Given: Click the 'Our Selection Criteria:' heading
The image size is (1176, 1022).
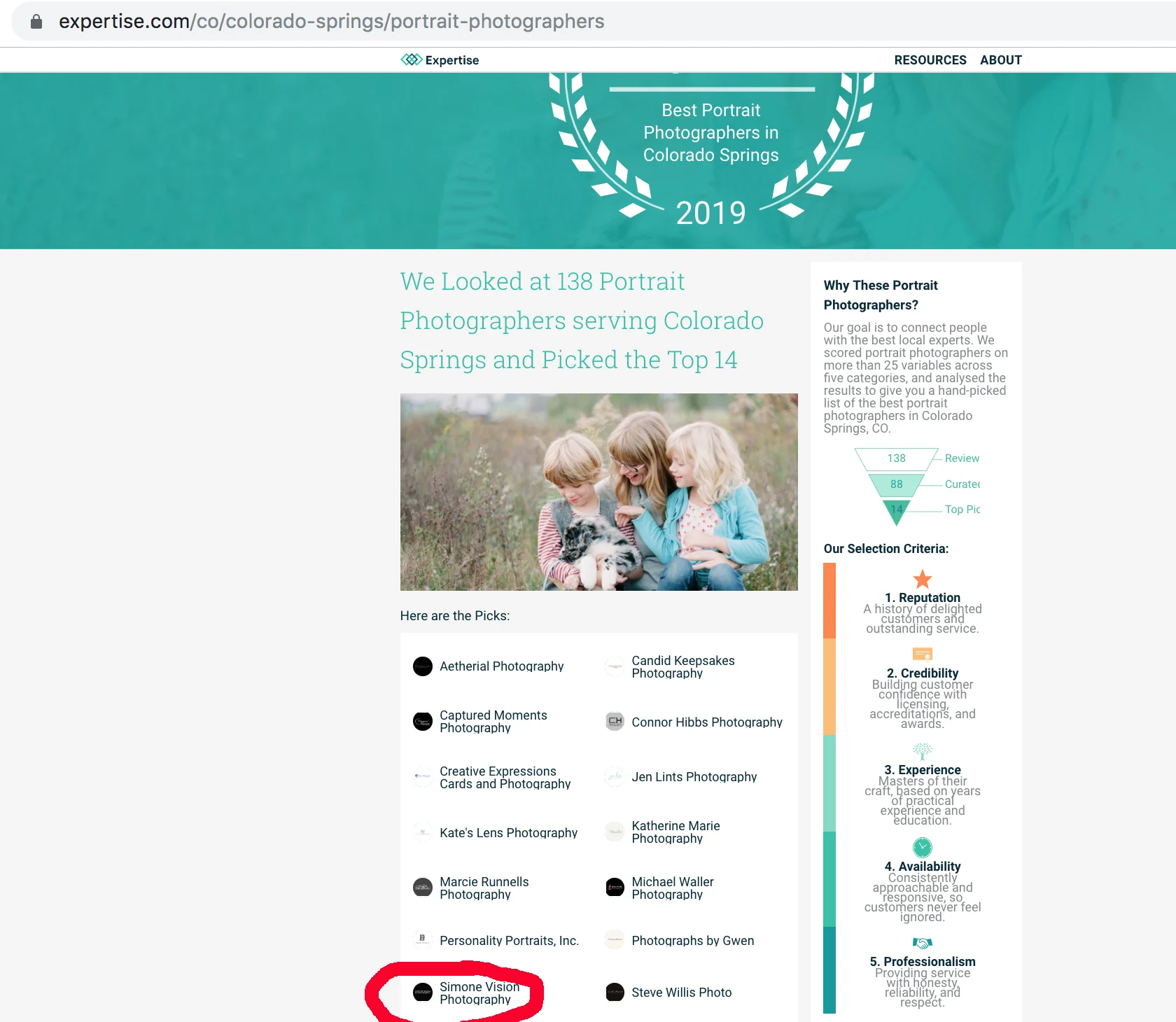Looking at the screenshot, I should click(886, 549).
